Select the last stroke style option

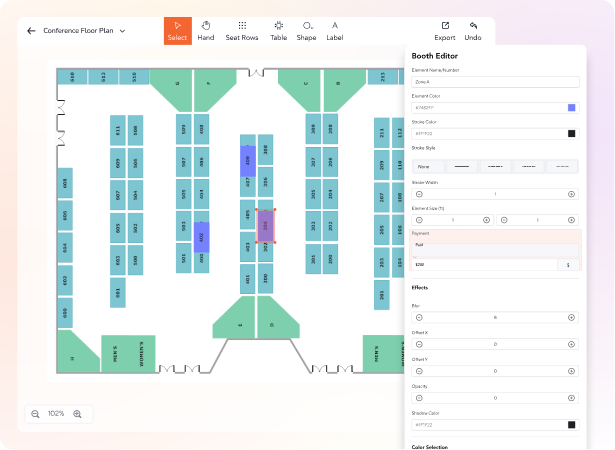[x=562, y=167]
